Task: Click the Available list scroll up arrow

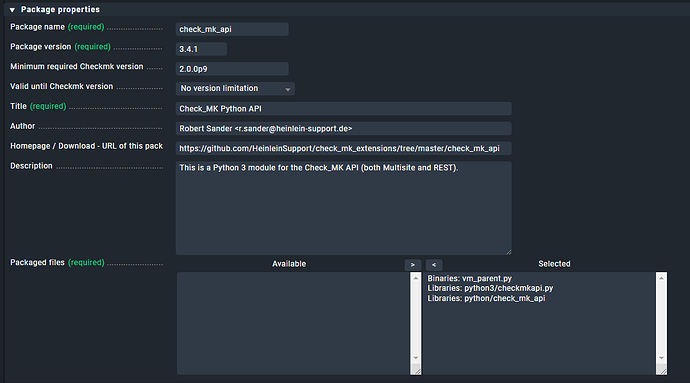Action: click(415, 278)
